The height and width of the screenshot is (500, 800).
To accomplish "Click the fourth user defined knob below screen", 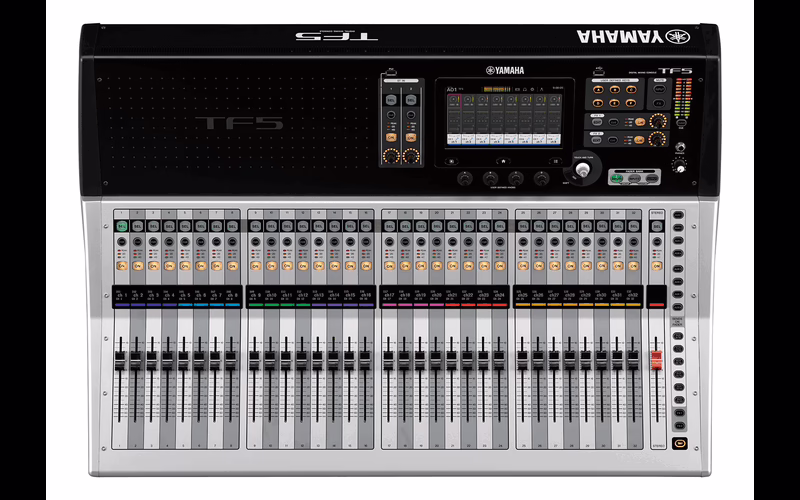I will 541,178.
